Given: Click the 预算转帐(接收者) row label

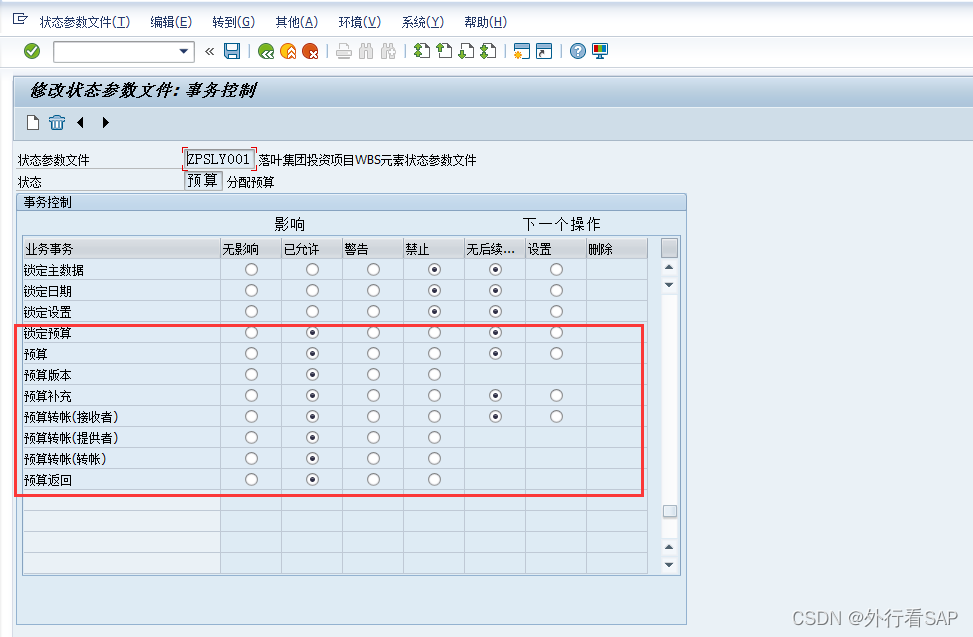Looking at the screenshot, I should [x=71, y=417].
